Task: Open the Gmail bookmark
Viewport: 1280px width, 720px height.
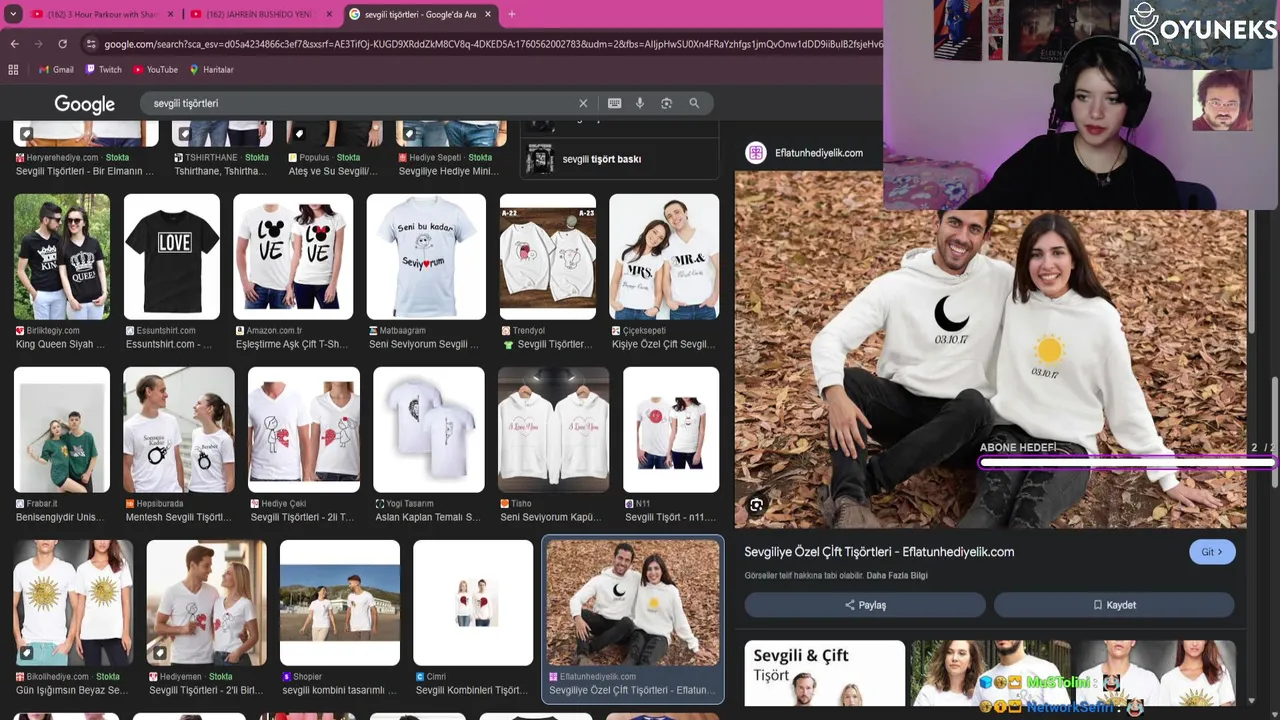Action: 56,70
